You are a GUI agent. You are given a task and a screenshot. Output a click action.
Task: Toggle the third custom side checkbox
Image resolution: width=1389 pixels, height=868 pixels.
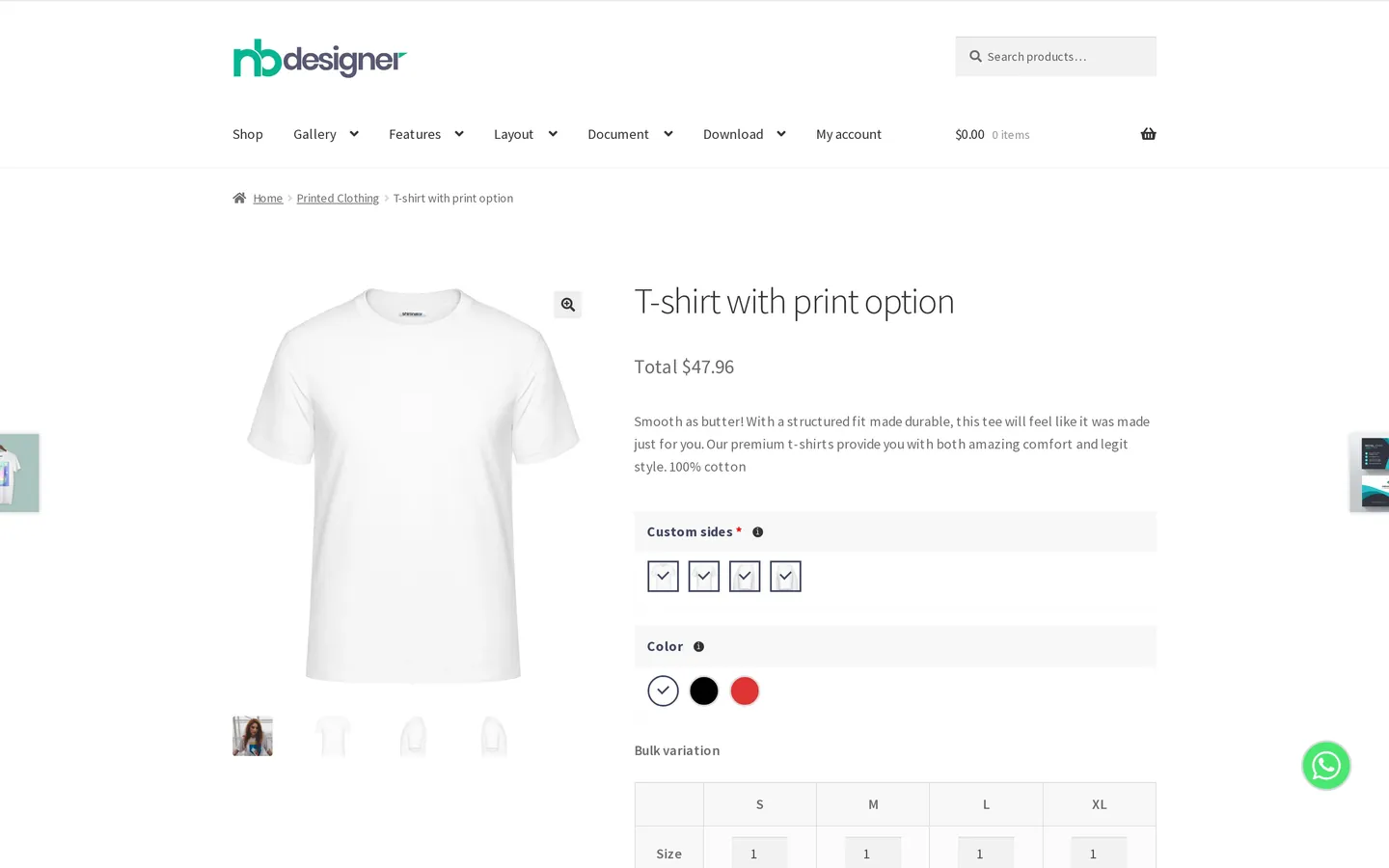point(745,576)
